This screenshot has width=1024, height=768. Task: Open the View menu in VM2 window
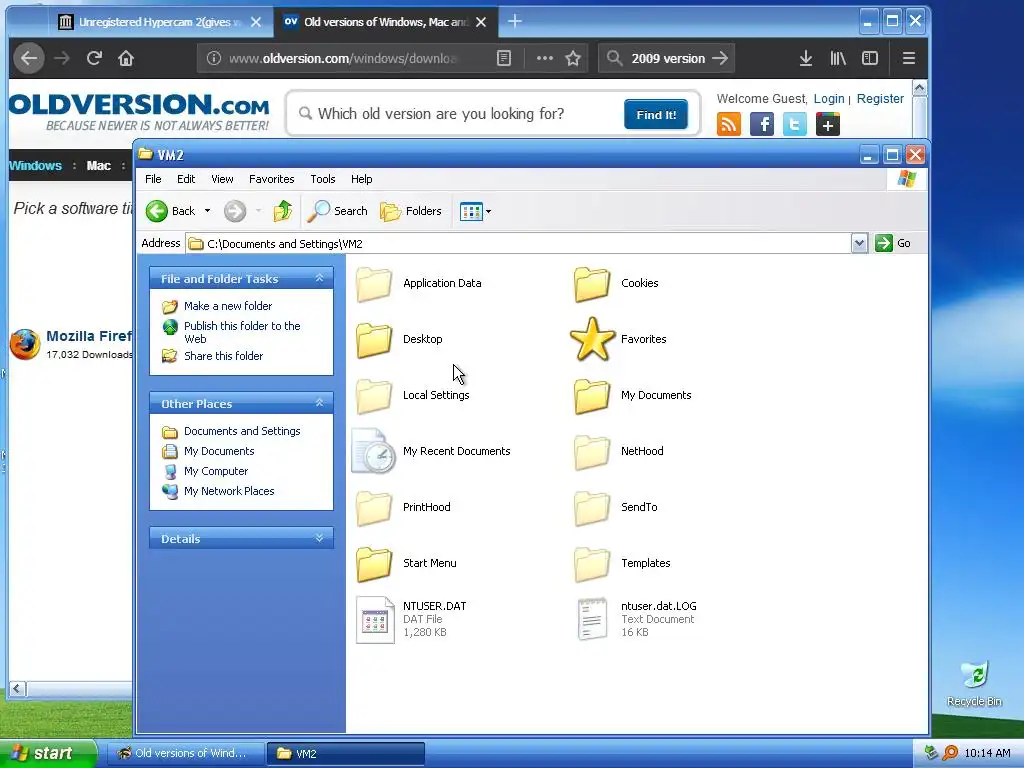point(222,179)
